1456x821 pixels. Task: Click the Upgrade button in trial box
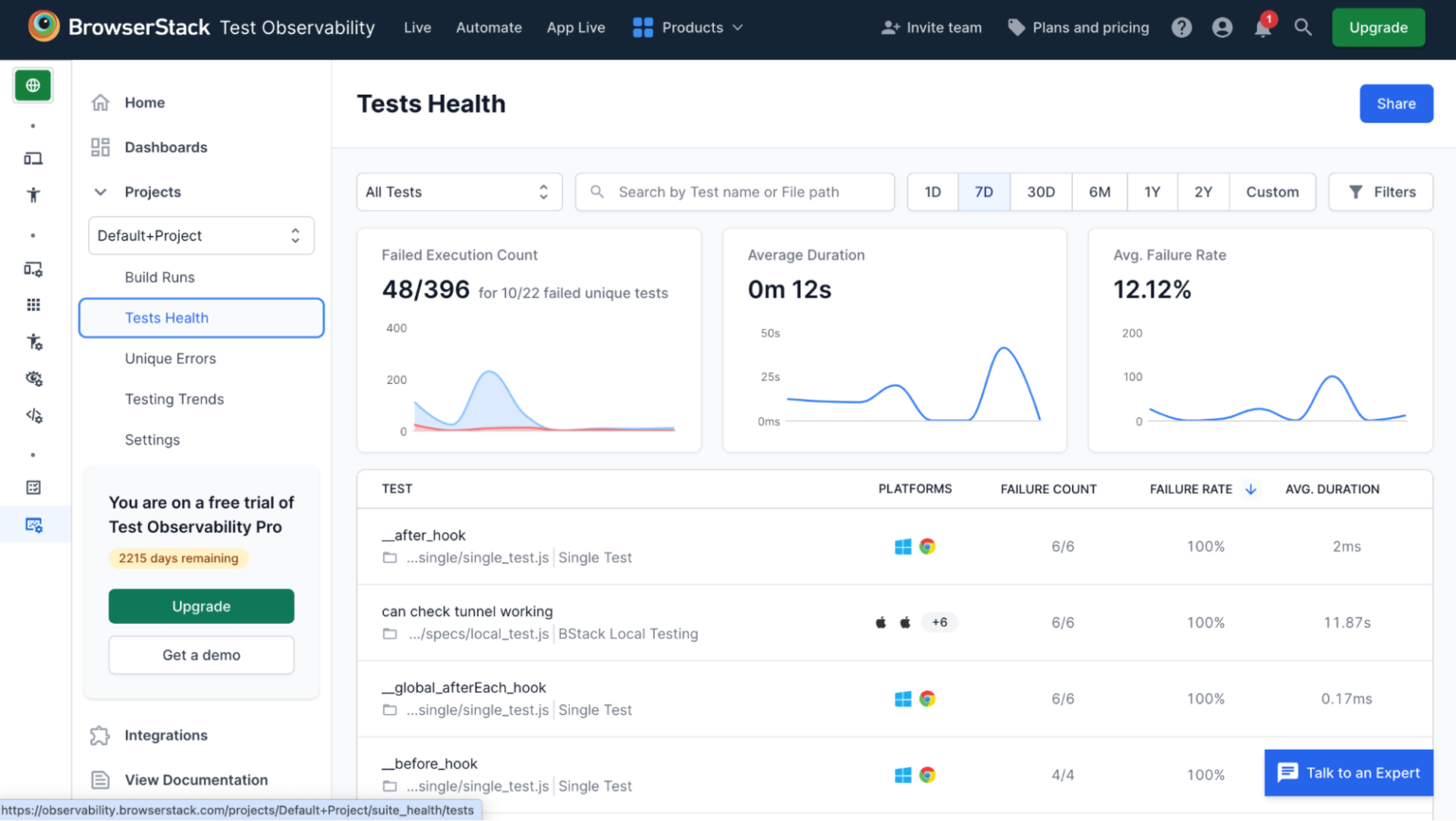[201, 606]
